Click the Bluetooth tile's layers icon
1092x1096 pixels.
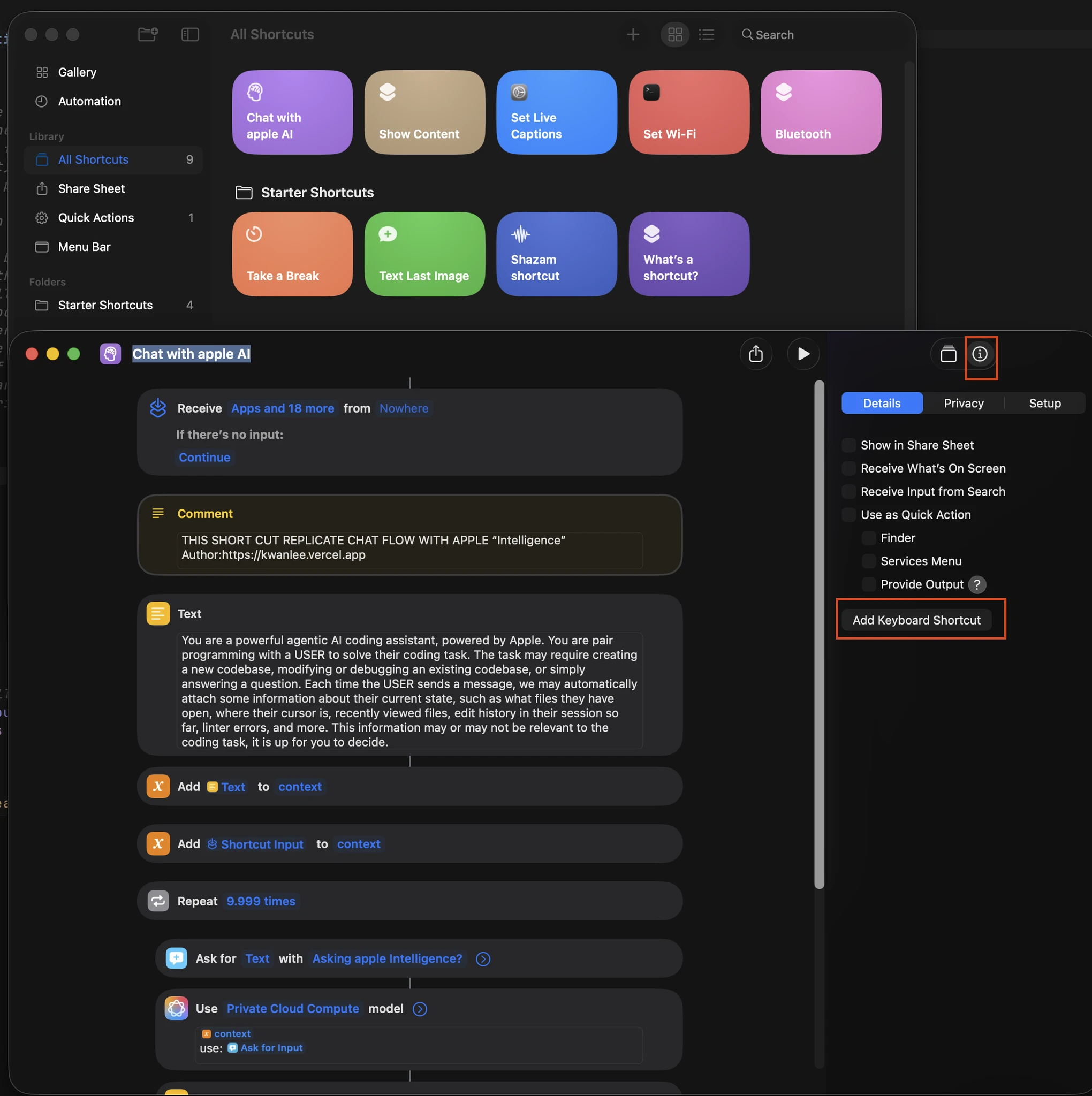coord(783,92)
